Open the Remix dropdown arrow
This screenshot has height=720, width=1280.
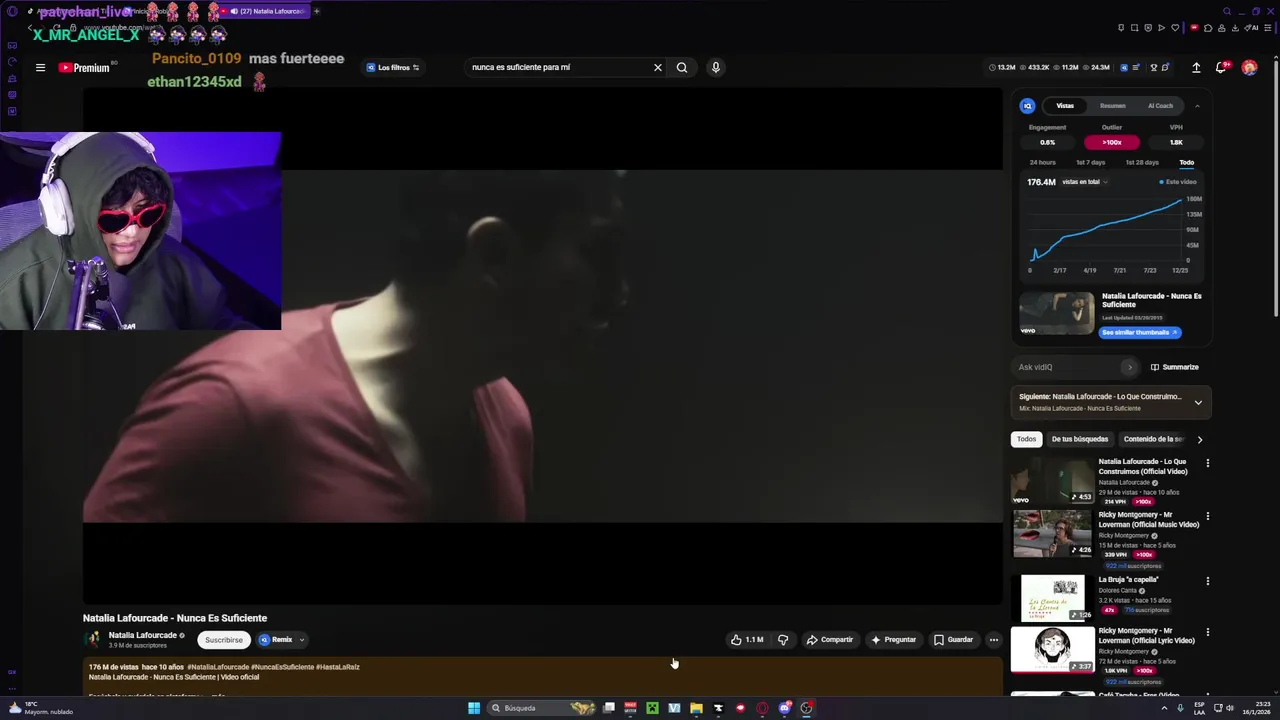301,640
